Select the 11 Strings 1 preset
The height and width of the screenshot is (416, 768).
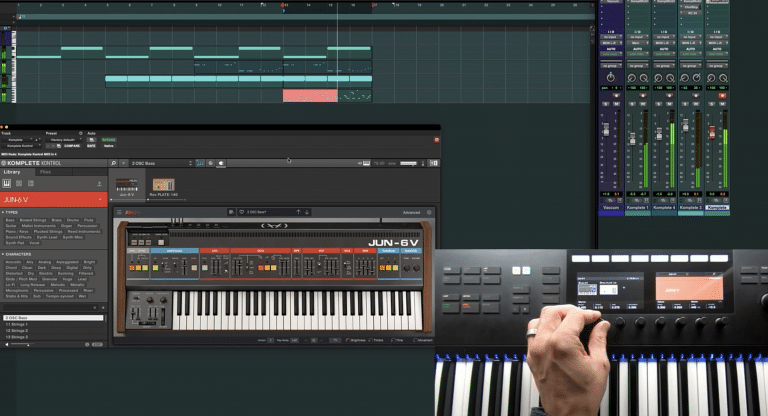[53, 324]
